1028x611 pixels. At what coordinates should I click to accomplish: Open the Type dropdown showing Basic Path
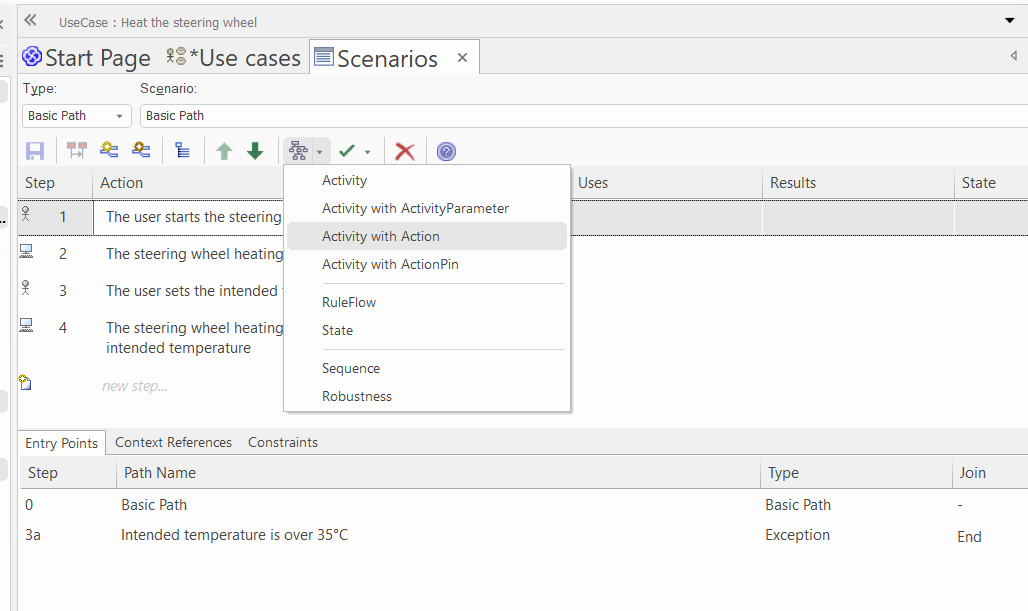pos(76,116)
